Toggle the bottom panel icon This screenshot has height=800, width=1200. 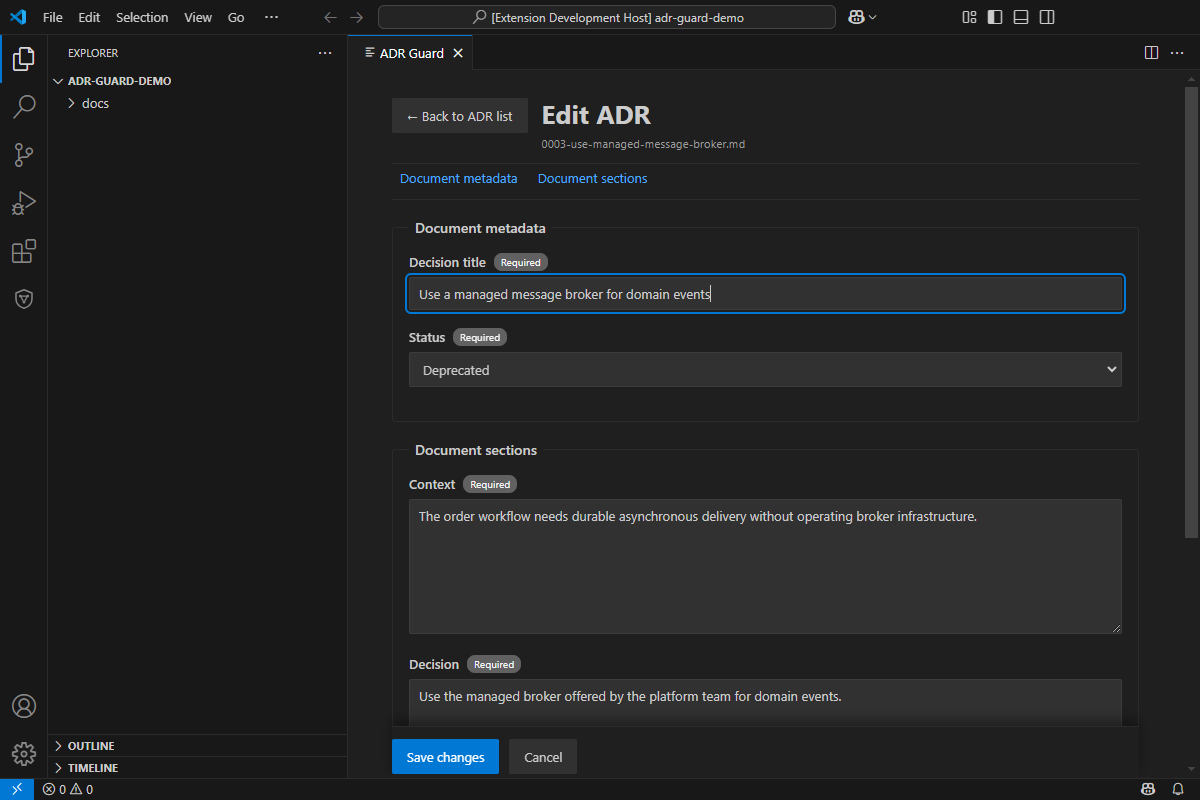(x=1021, y=17)
